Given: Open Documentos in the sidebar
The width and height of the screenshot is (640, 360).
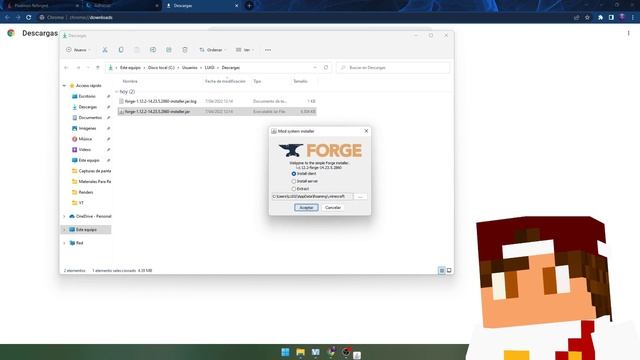Looking at the screenshot, I should coord(90,118).
